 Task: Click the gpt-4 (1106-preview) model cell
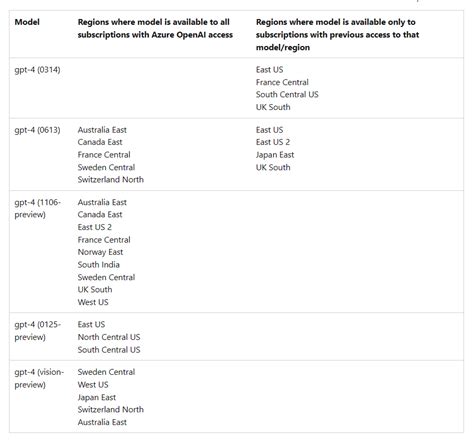[37, 208]
